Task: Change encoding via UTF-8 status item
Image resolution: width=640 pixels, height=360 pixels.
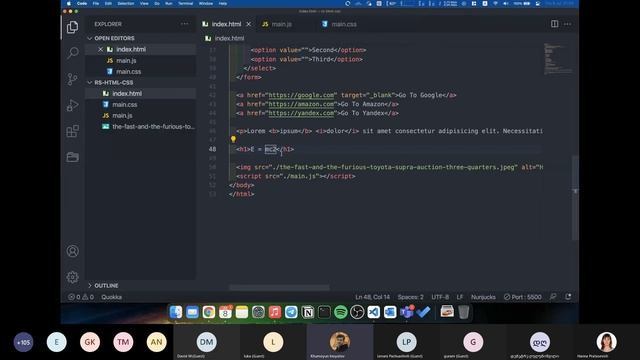Action: pyautogui.click(x=440, y=297)
